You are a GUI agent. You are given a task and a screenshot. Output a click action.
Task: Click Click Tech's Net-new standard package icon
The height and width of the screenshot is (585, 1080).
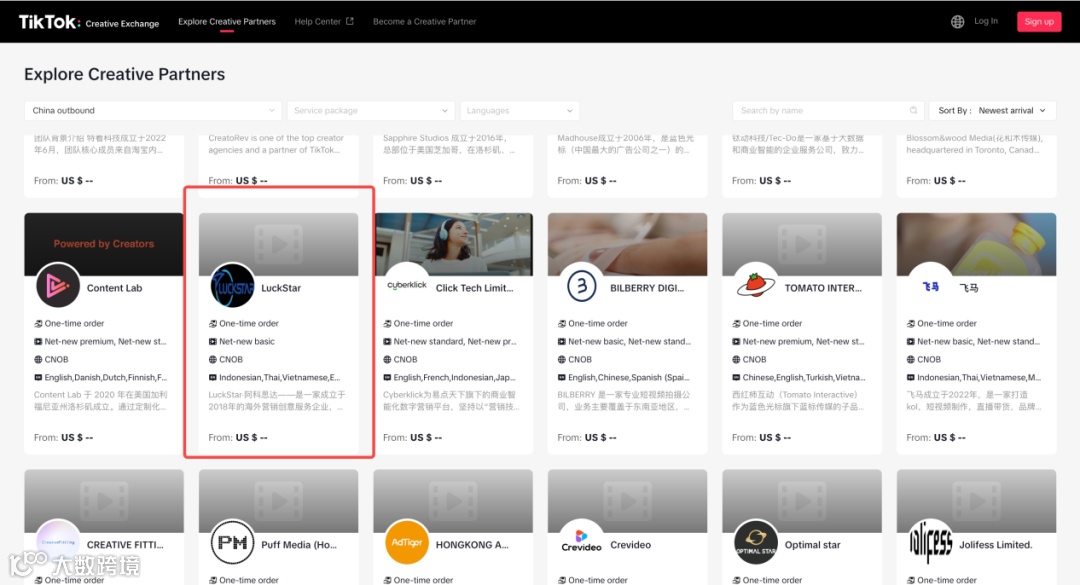point(387,341)
